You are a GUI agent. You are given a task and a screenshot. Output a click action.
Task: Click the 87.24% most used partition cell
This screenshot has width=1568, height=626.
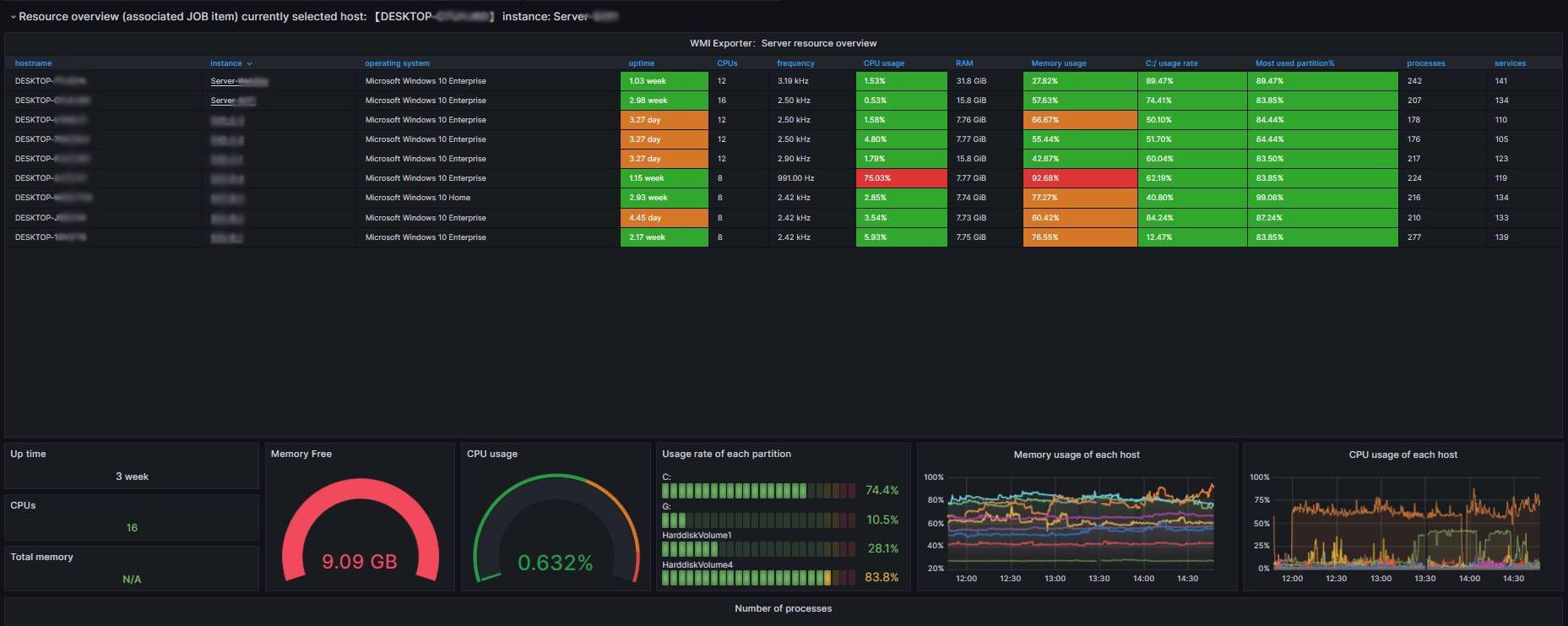[1323, 218]
